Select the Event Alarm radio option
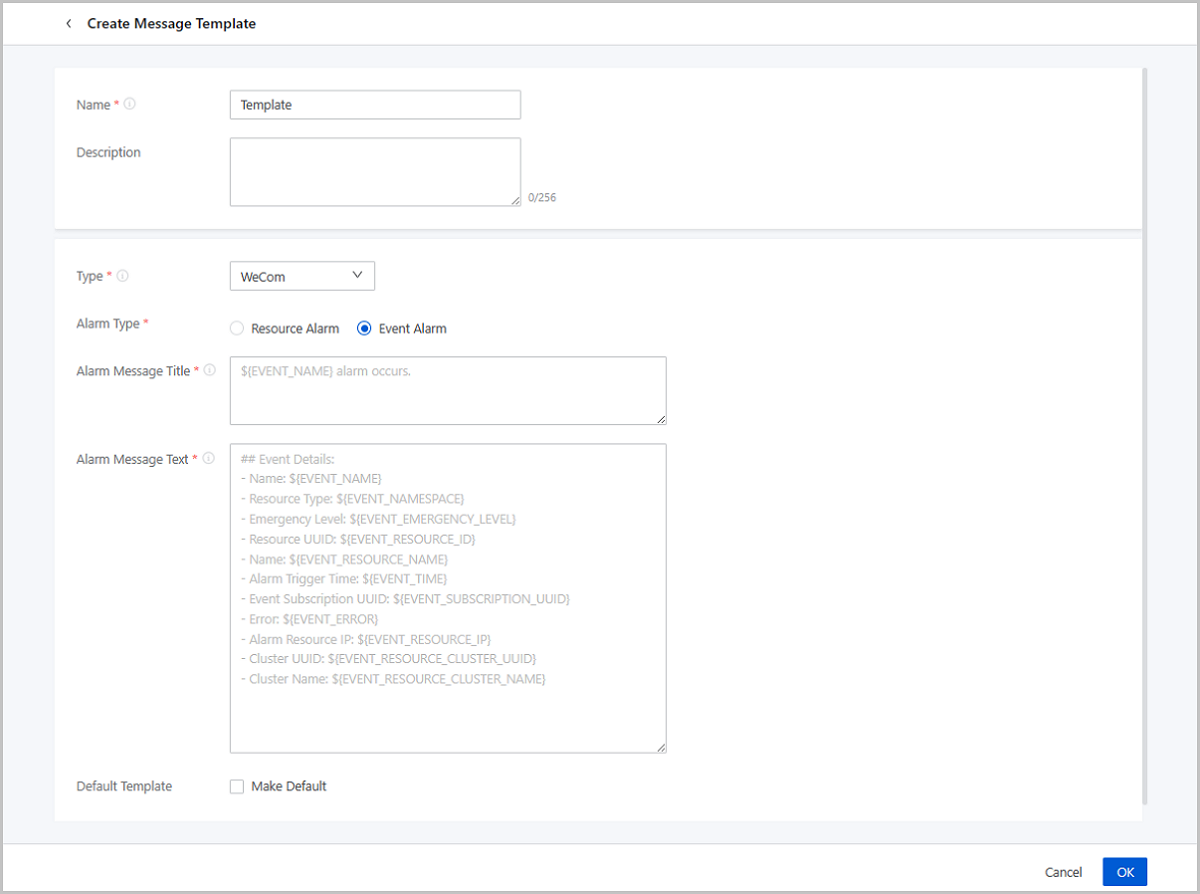 tap(402, 328)
